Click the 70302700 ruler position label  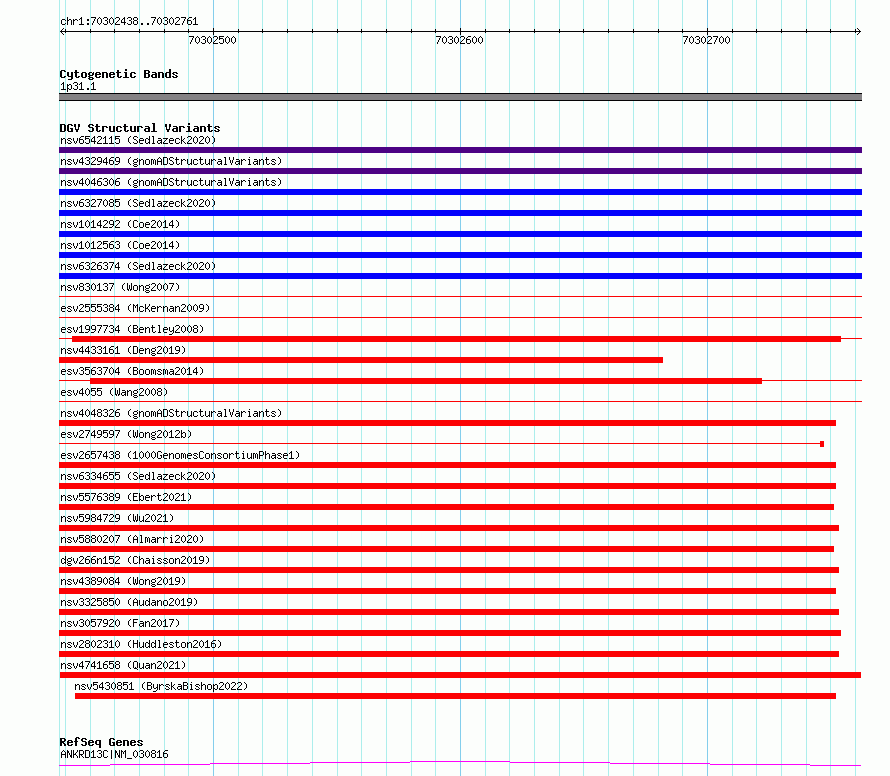click(x=706, y=40)
